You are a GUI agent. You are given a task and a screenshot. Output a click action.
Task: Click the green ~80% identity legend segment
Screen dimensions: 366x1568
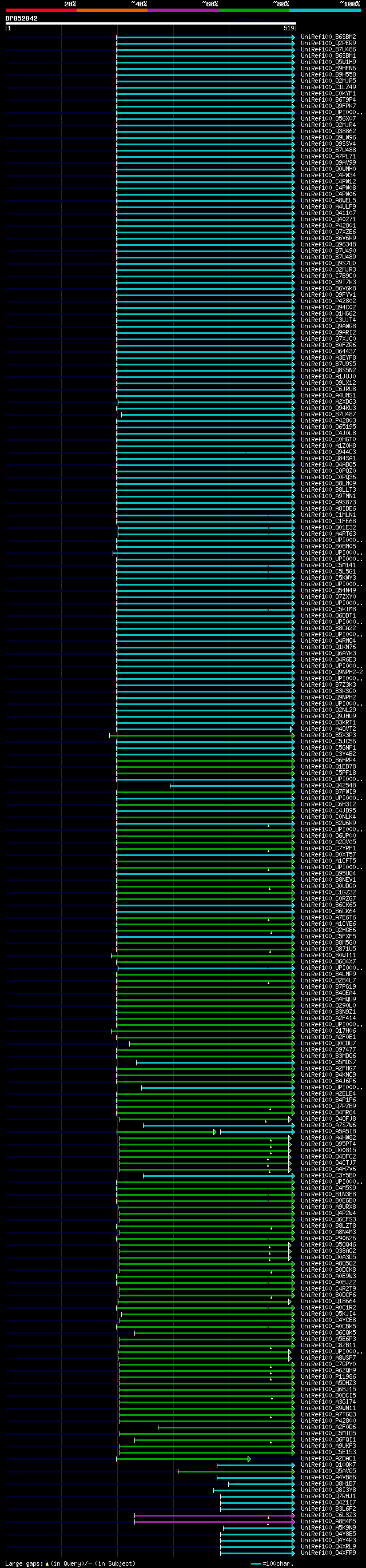[x=254, y=10]
